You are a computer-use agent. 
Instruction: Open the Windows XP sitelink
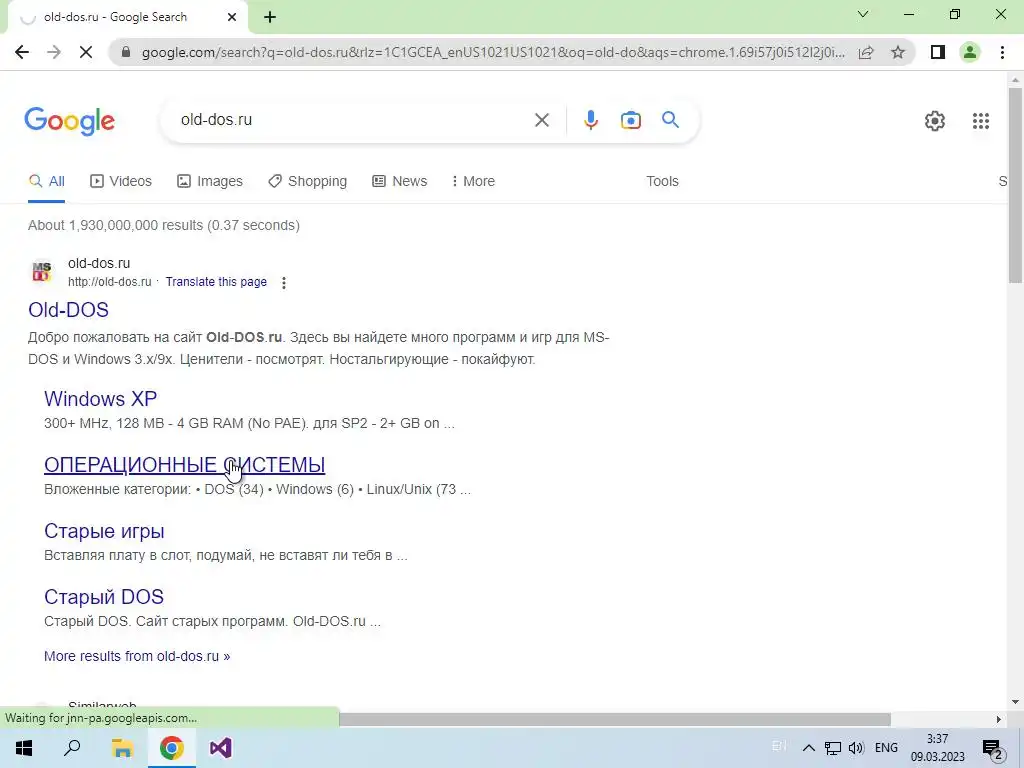pyautogui.click(x=101, y=398)
